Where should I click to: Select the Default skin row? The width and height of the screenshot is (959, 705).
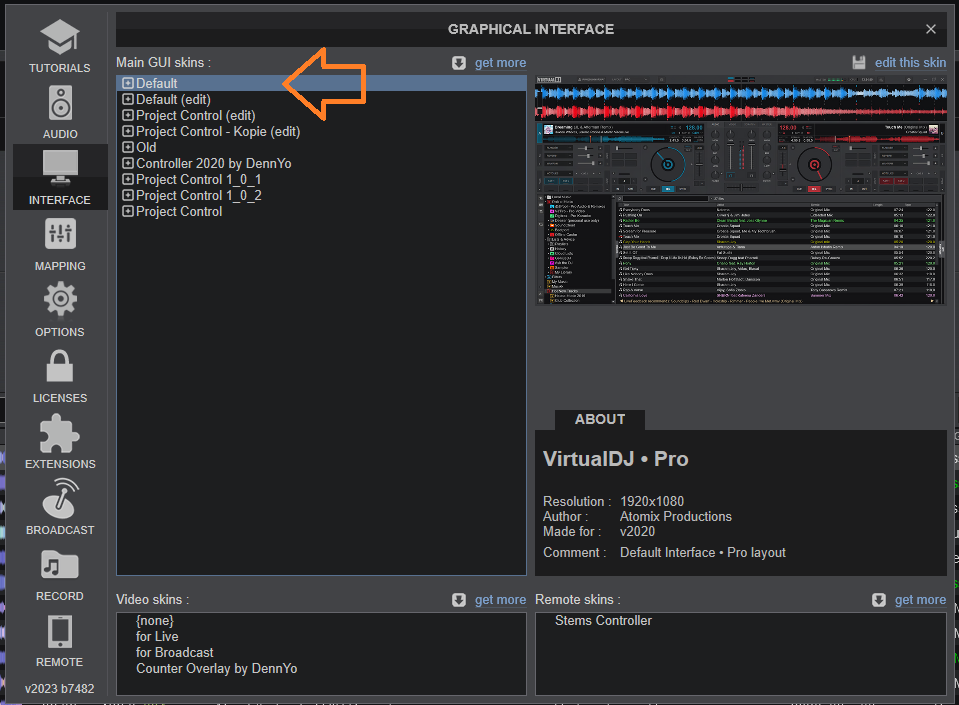[322, 83]
